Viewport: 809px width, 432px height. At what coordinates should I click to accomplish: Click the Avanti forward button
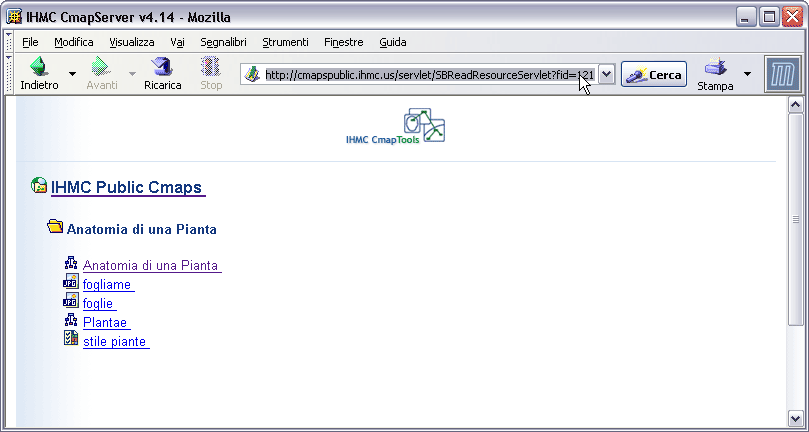pyautogui.click(x=102, y=74)
